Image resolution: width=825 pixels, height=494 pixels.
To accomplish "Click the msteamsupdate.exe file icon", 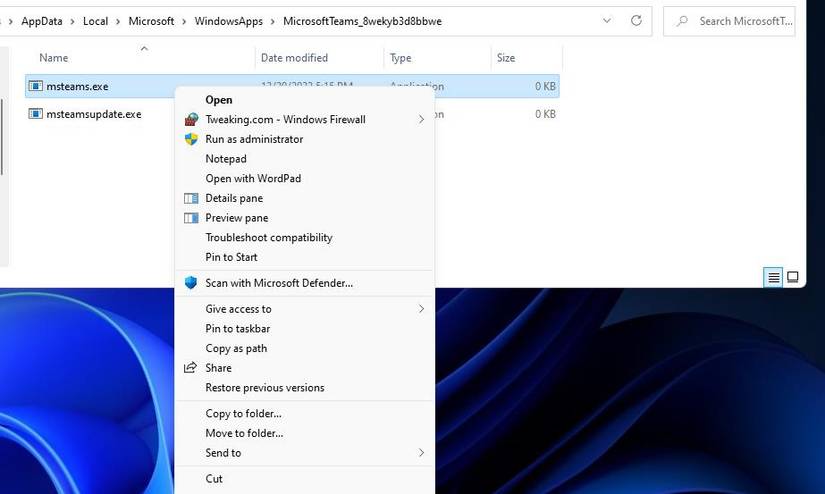I will click(35, 114).
